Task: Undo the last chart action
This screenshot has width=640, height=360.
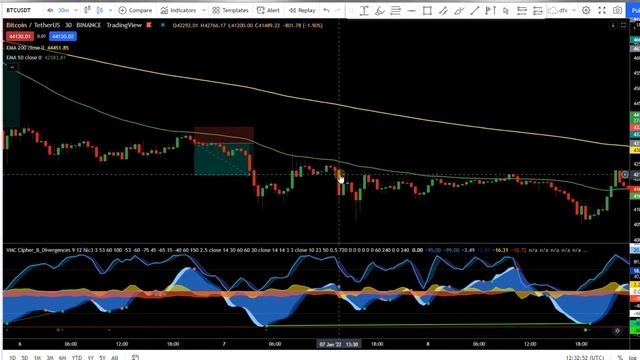Action: [x=326, y=10]
